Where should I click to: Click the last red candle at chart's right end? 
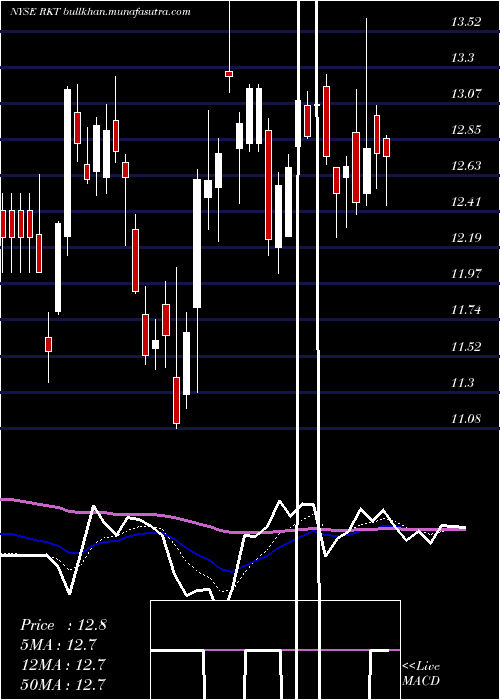click(386, 147)
